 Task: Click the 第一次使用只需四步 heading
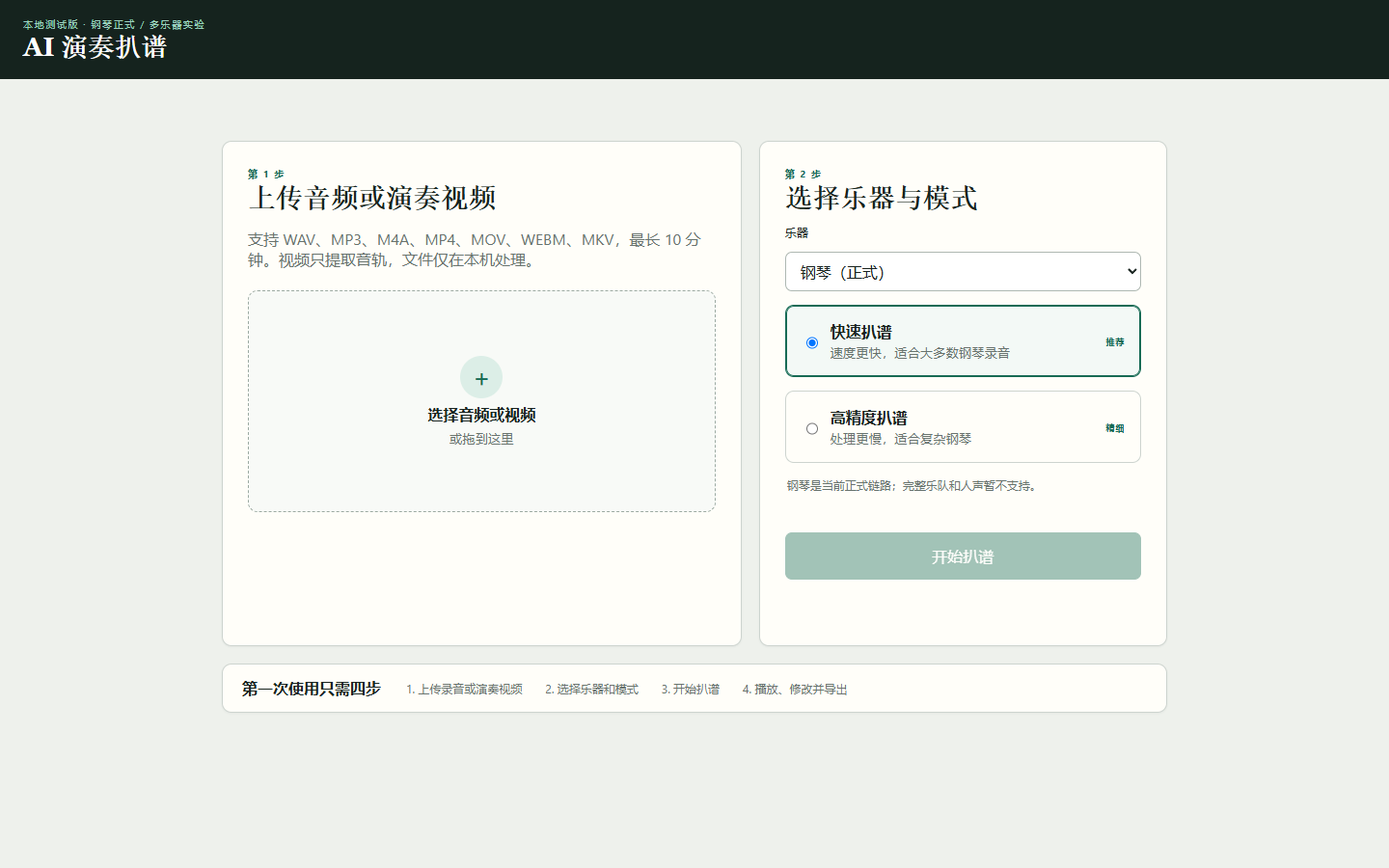(x=312, y=689)
